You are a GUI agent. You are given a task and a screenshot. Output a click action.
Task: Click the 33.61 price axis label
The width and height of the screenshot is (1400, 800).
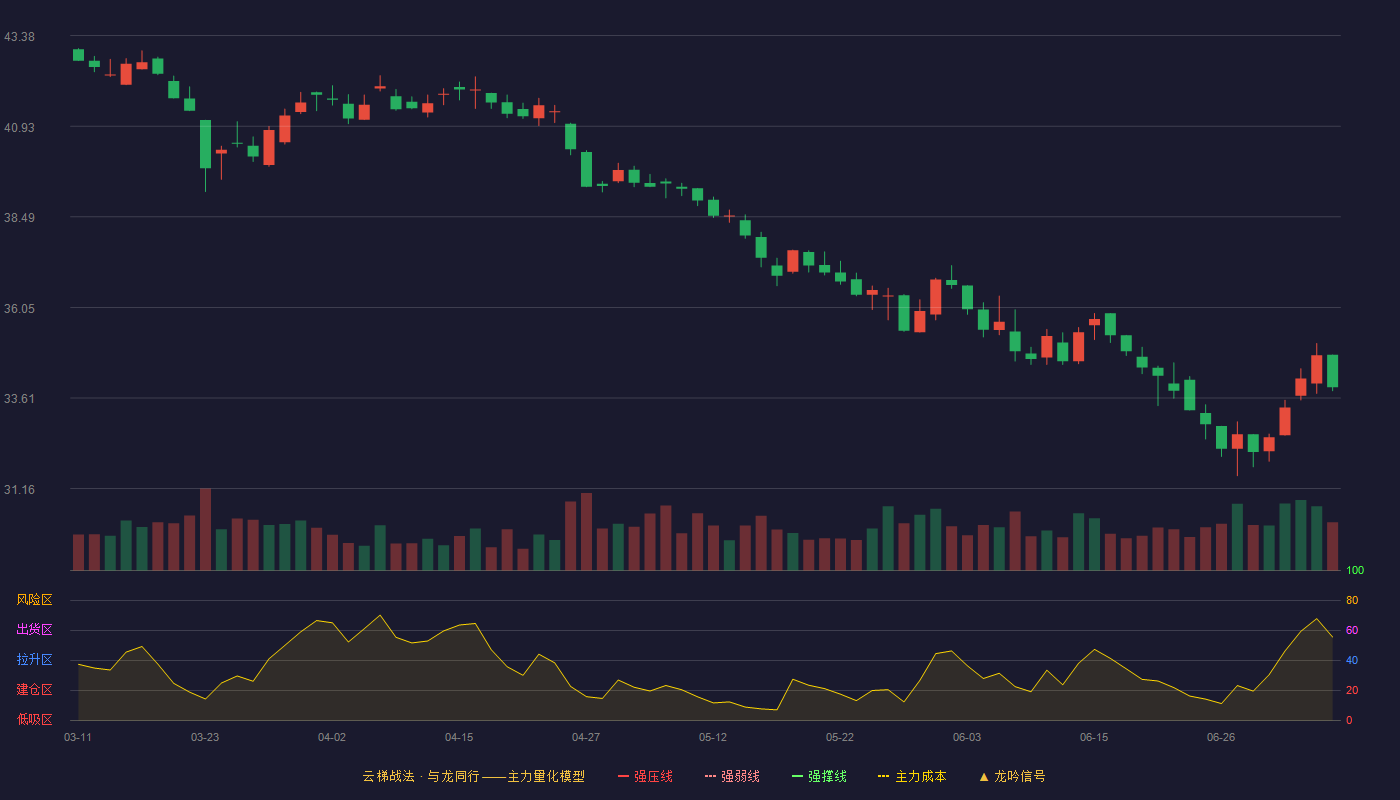tap(19, 399)
